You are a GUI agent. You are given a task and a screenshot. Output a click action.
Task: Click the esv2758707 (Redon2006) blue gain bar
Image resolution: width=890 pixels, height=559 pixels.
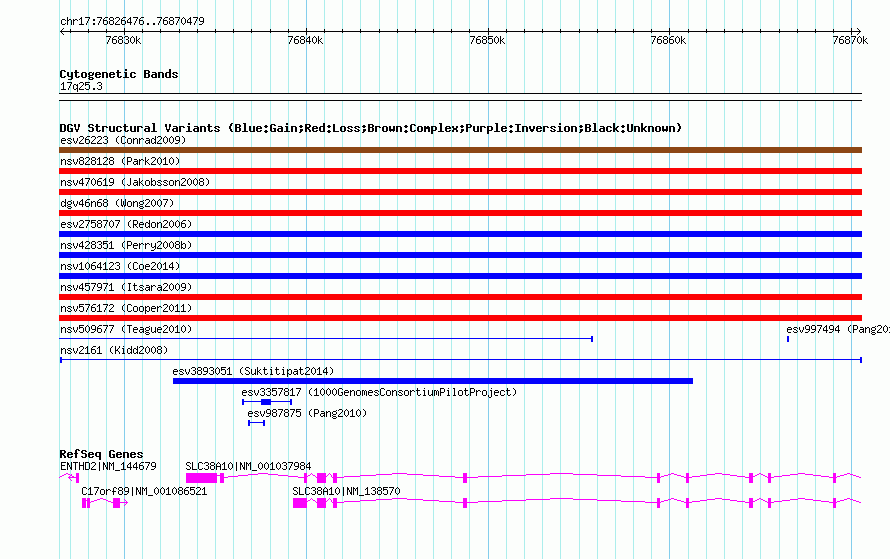click(460, 234)
